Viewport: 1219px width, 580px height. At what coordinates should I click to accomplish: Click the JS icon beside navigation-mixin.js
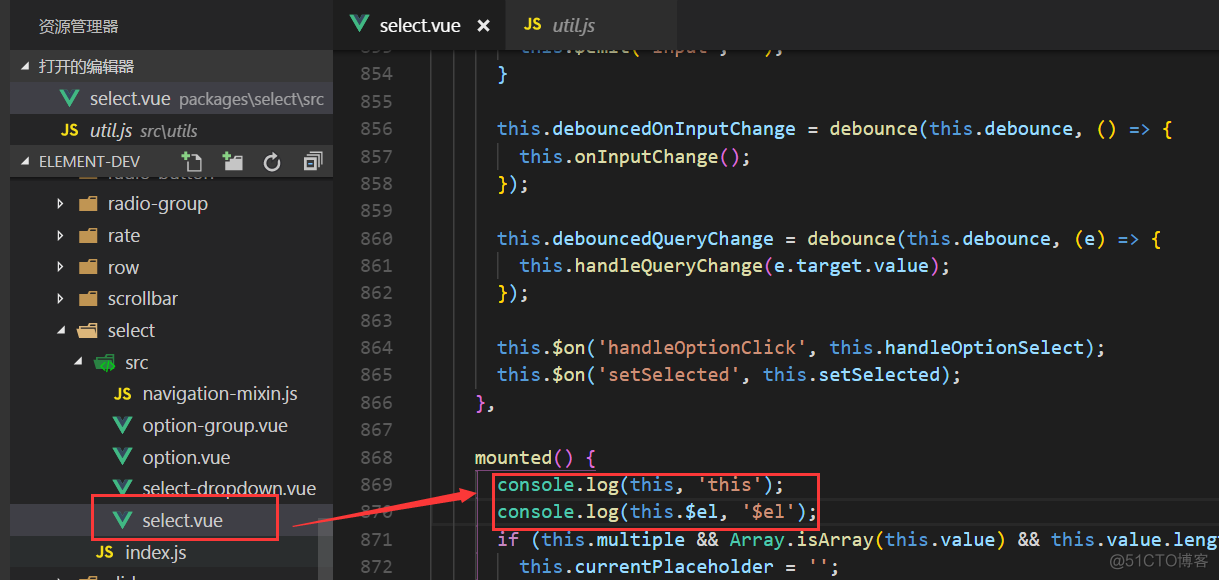tap(123, 394)
